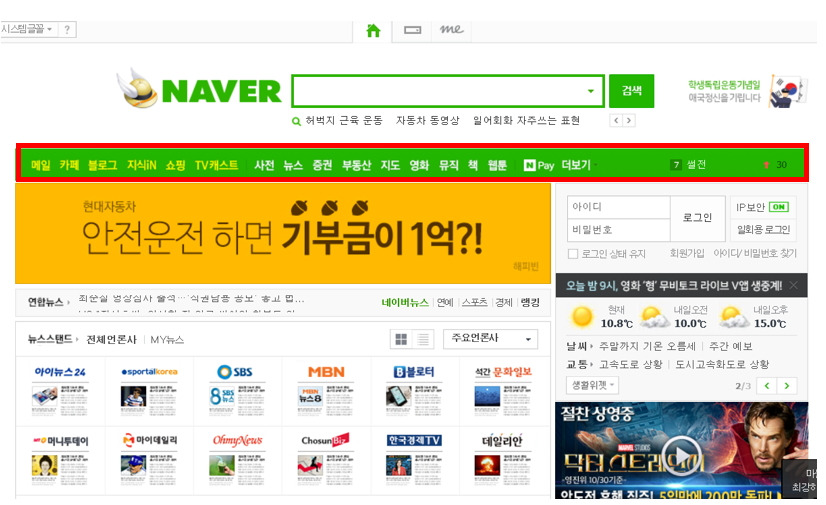
Task: Open the sportalkorea news logo
Action: coord(149,372)
